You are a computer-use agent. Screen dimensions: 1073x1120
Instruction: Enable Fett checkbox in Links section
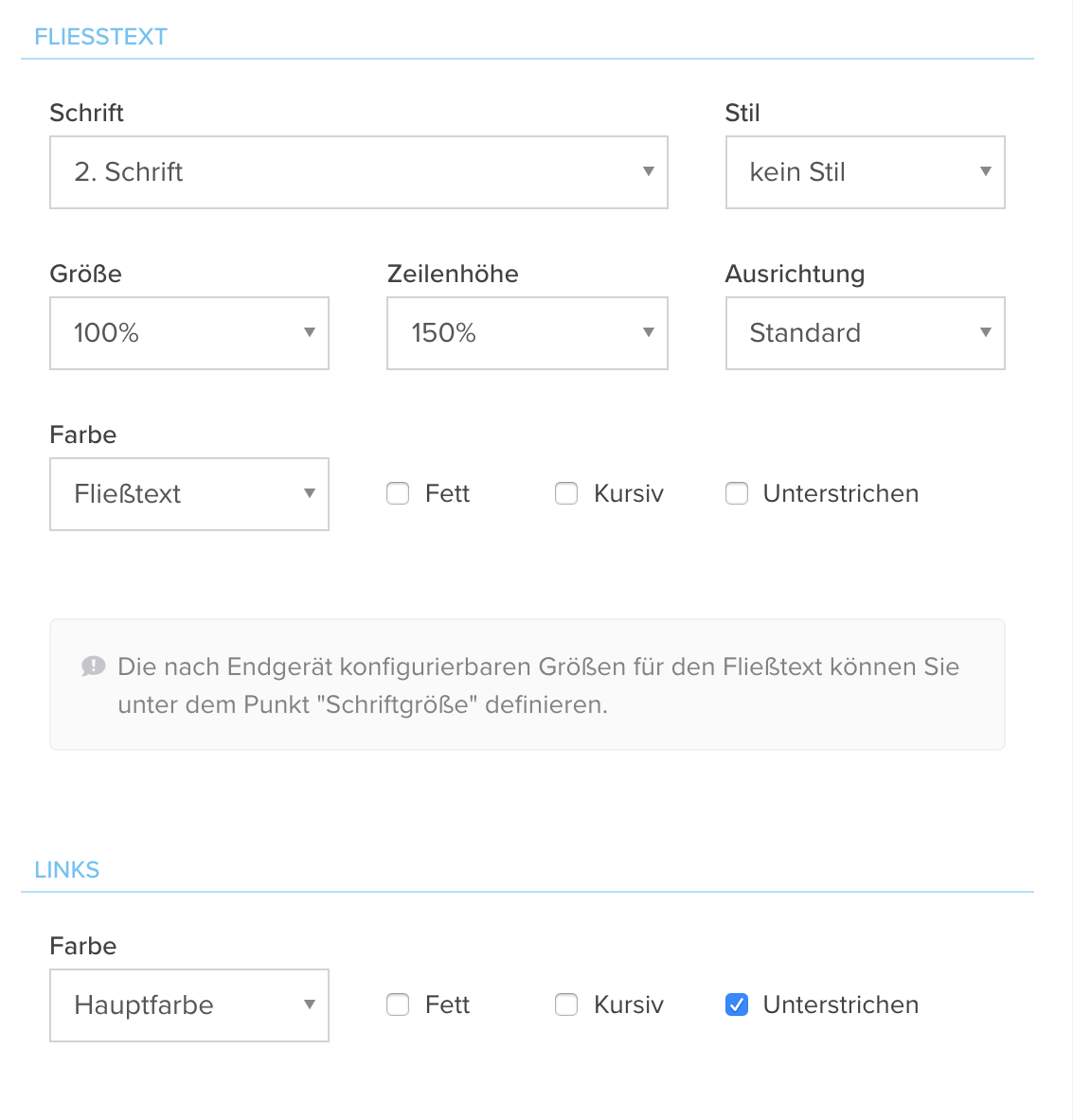pos(398,1005)
